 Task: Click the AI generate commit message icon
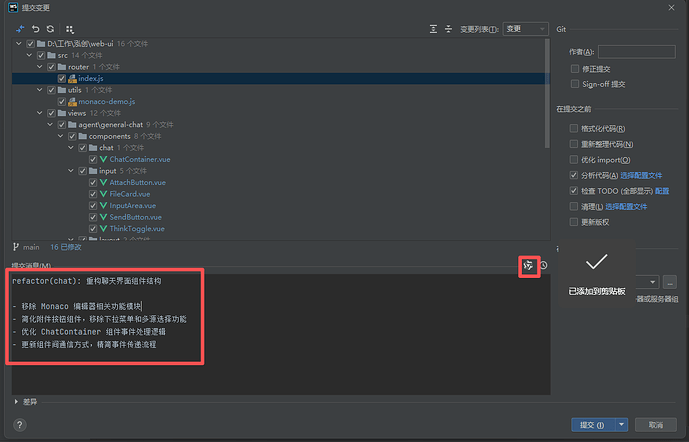pyautogui.click(x=529, y=265)
